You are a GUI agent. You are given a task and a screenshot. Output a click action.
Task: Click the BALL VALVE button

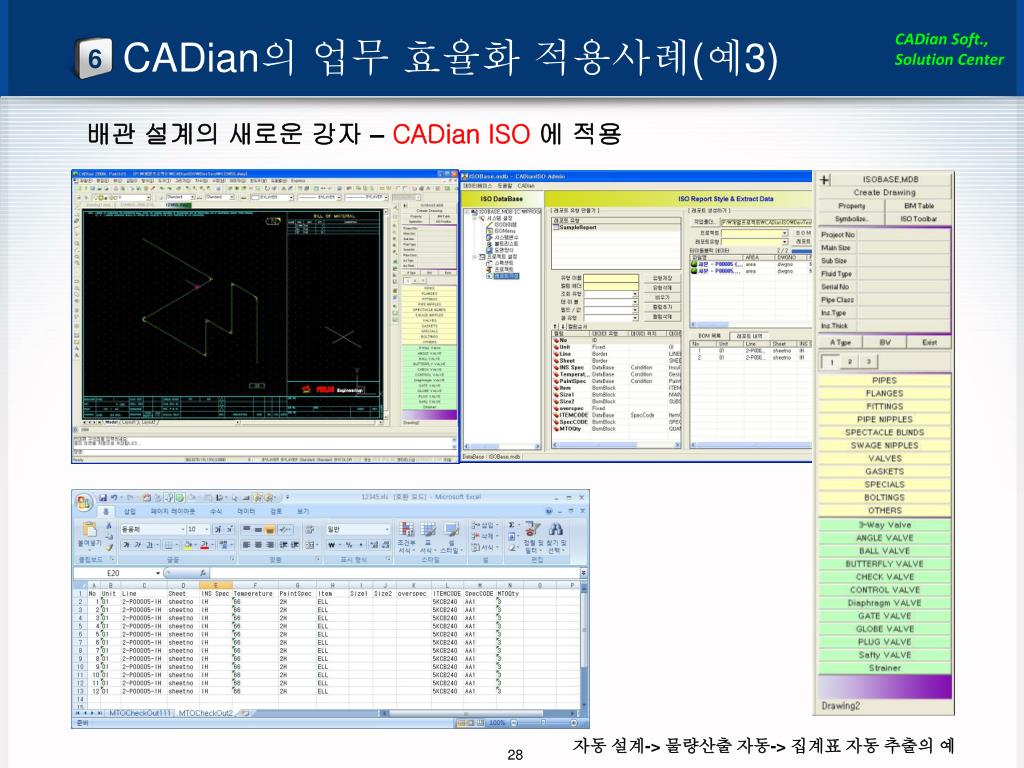[884, 551]
